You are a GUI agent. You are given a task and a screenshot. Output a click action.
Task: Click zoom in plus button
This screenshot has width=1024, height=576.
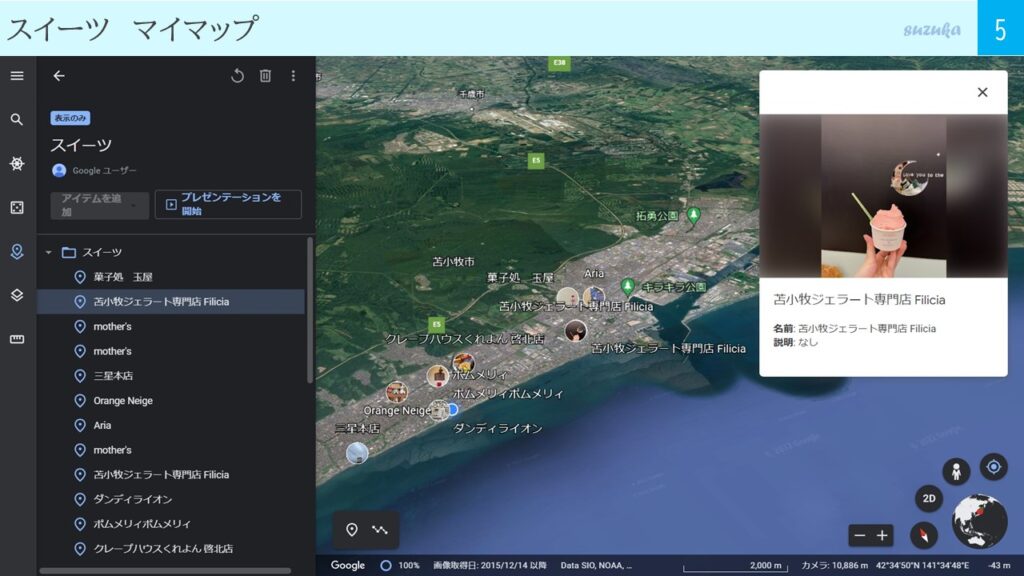point(882,536)
